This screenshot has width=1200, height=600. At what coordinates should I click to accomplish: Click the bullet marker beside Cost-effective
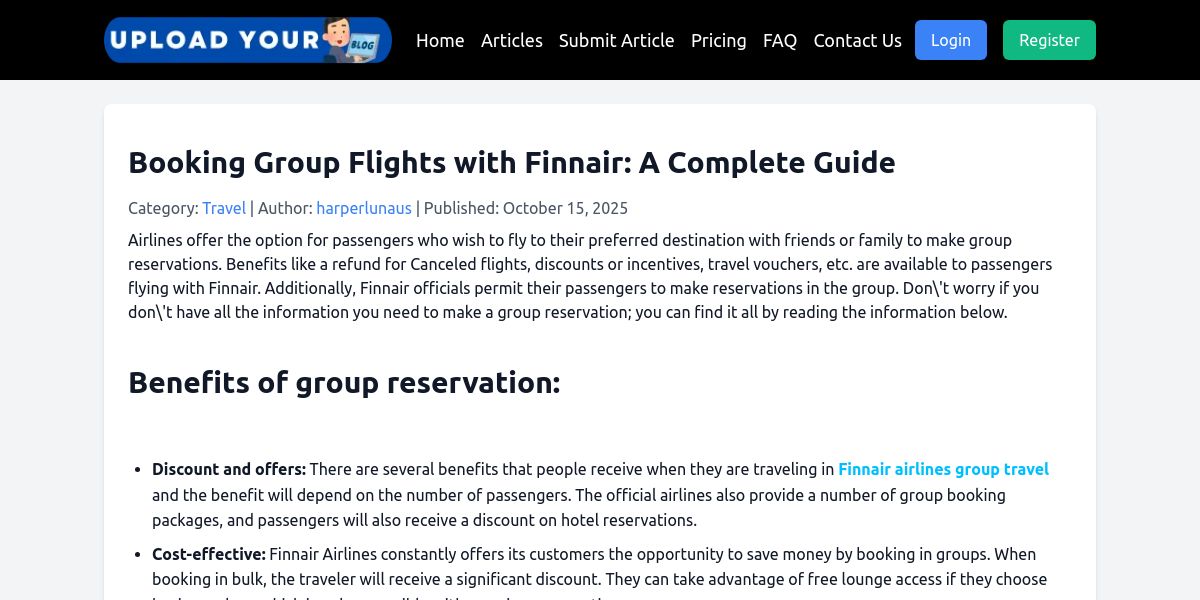(x=138, y=555)
